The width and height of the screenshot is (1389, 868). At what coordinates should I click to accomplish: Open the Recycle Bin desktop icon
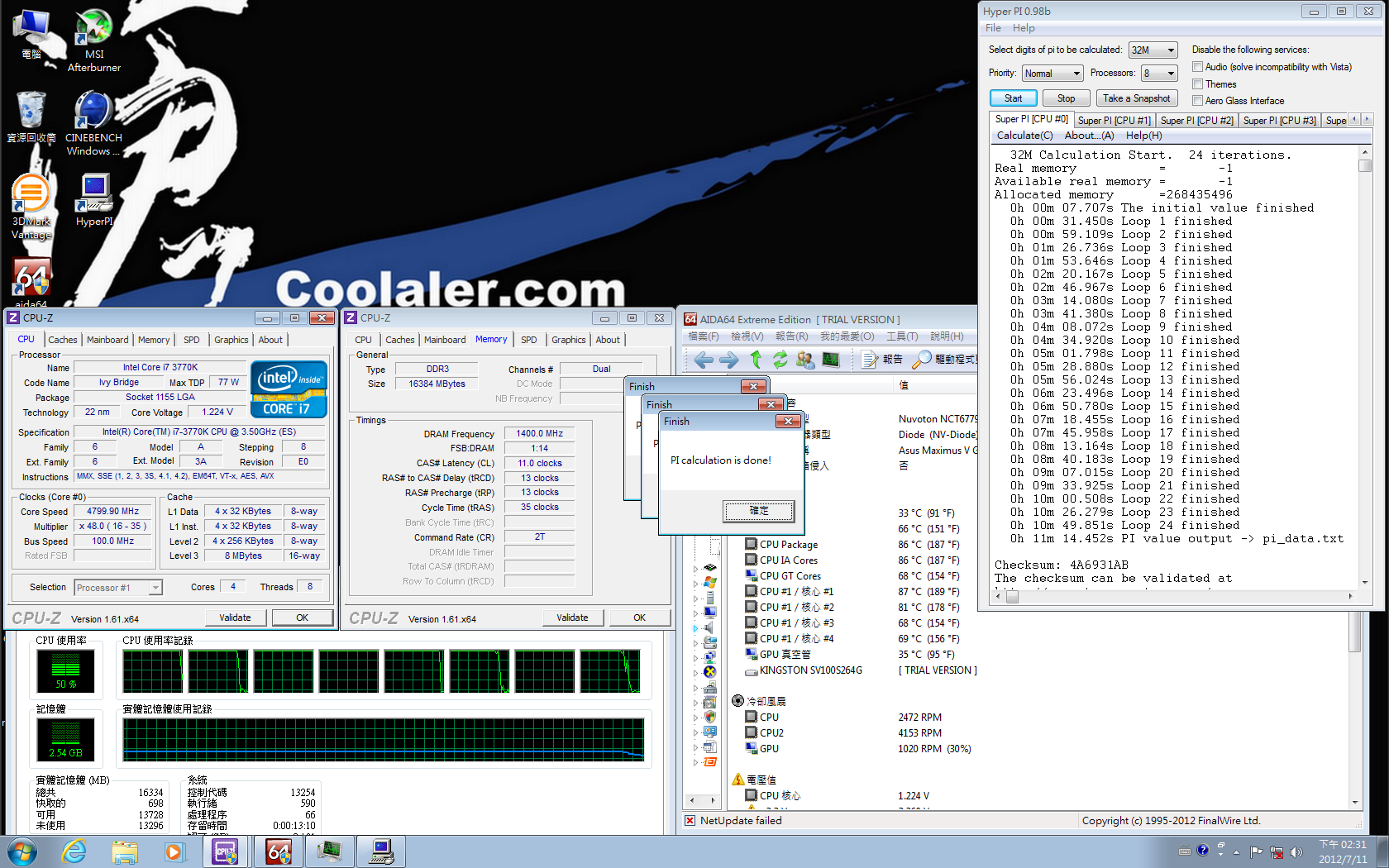coord(31,117)
